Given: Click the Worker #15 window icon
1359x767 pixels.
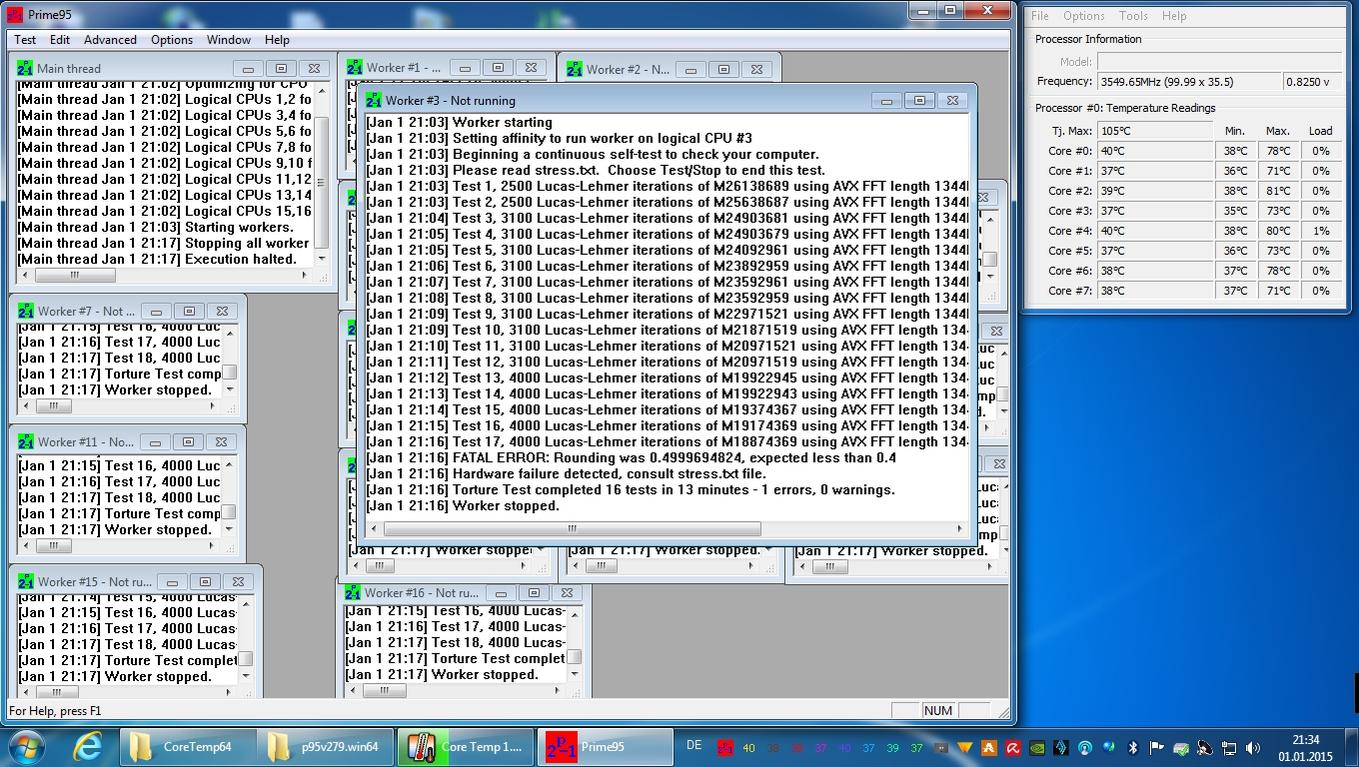Looking at the screenshot, I should tap(26, 581).
